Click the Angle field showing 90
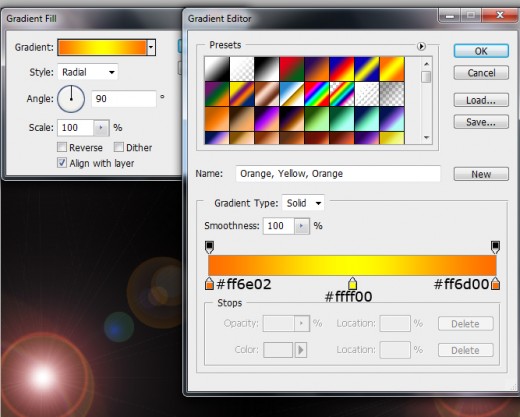 click(124, 99)
